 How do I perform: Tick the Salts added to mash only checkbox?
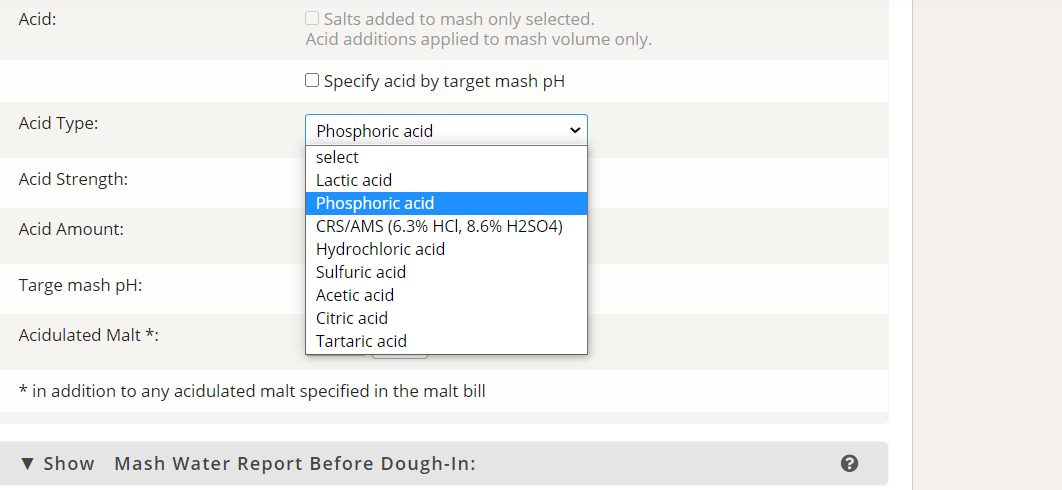(x=312, y=18)
